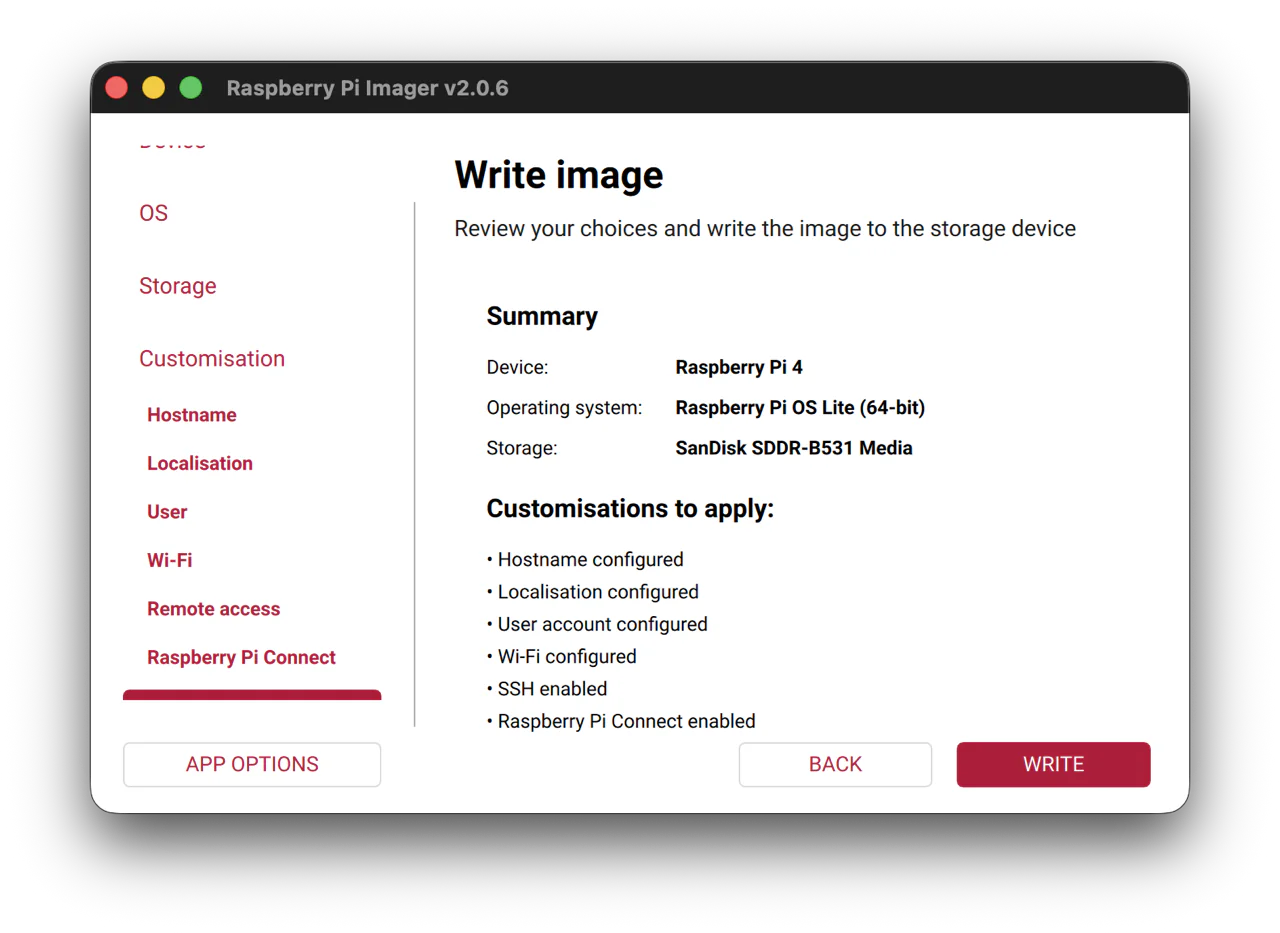This screenshot has width=1280, height=933.
Task: Click 'Hostname configured' bullet
Action: click(x=585, y=560)
